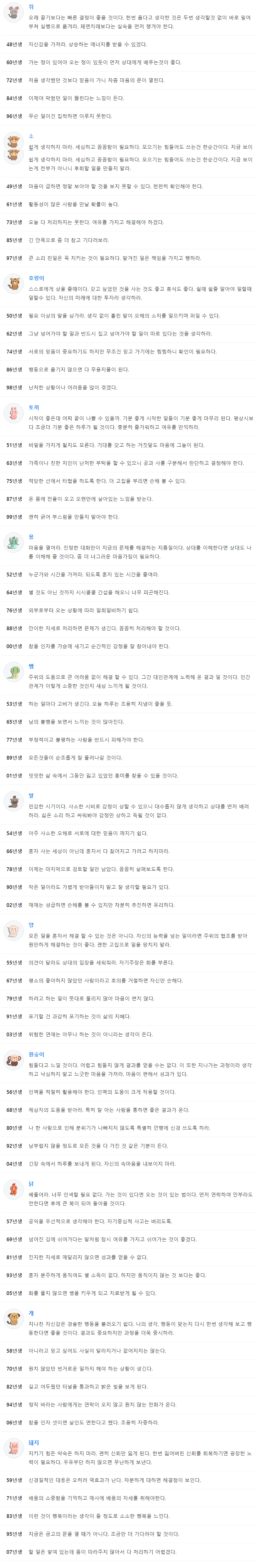The height and width of the screenshot is (1568, 258).
Task: Open the 원숭이 heading link
Action: (36, 1054)
